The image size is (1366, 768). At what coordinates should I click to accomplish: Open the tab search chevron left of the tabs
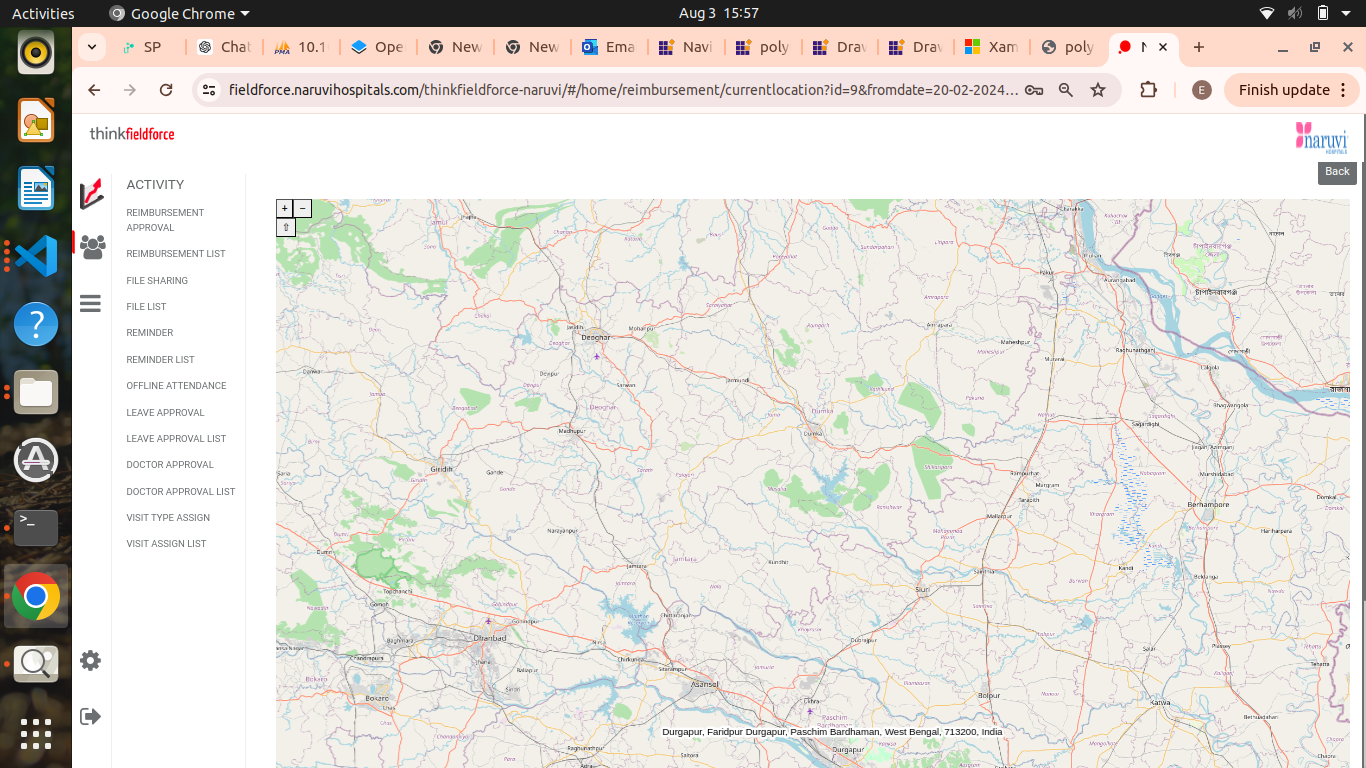tap(91, 47)
